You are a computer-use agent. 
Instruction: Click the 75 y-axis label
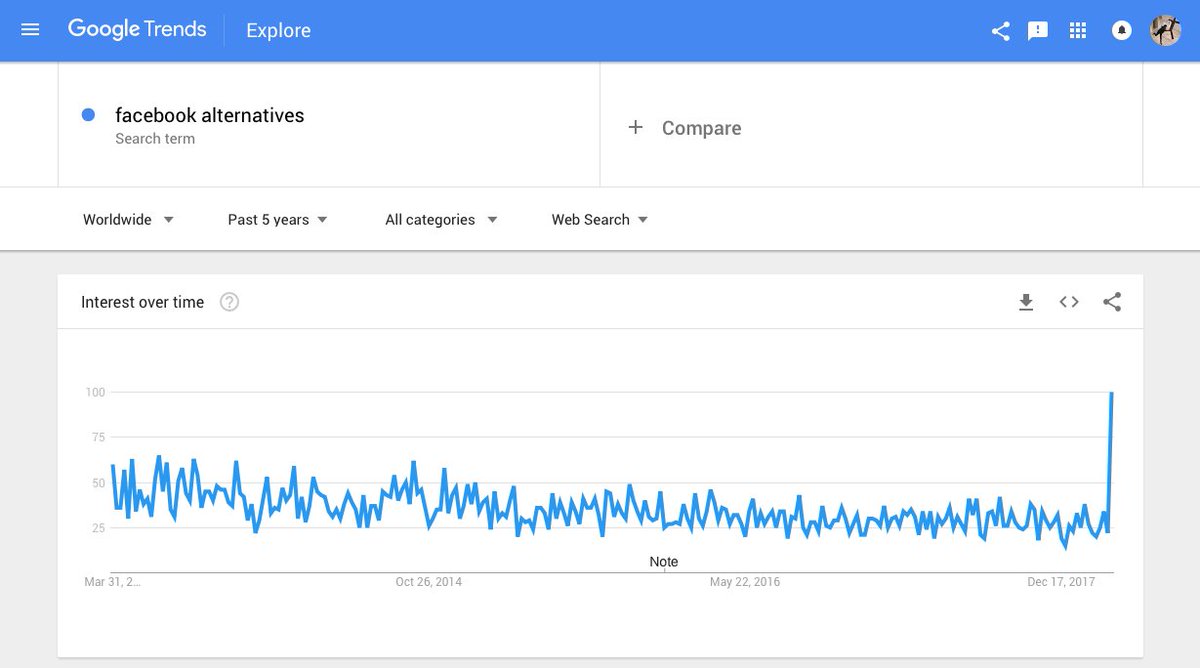tap(98, 437)
